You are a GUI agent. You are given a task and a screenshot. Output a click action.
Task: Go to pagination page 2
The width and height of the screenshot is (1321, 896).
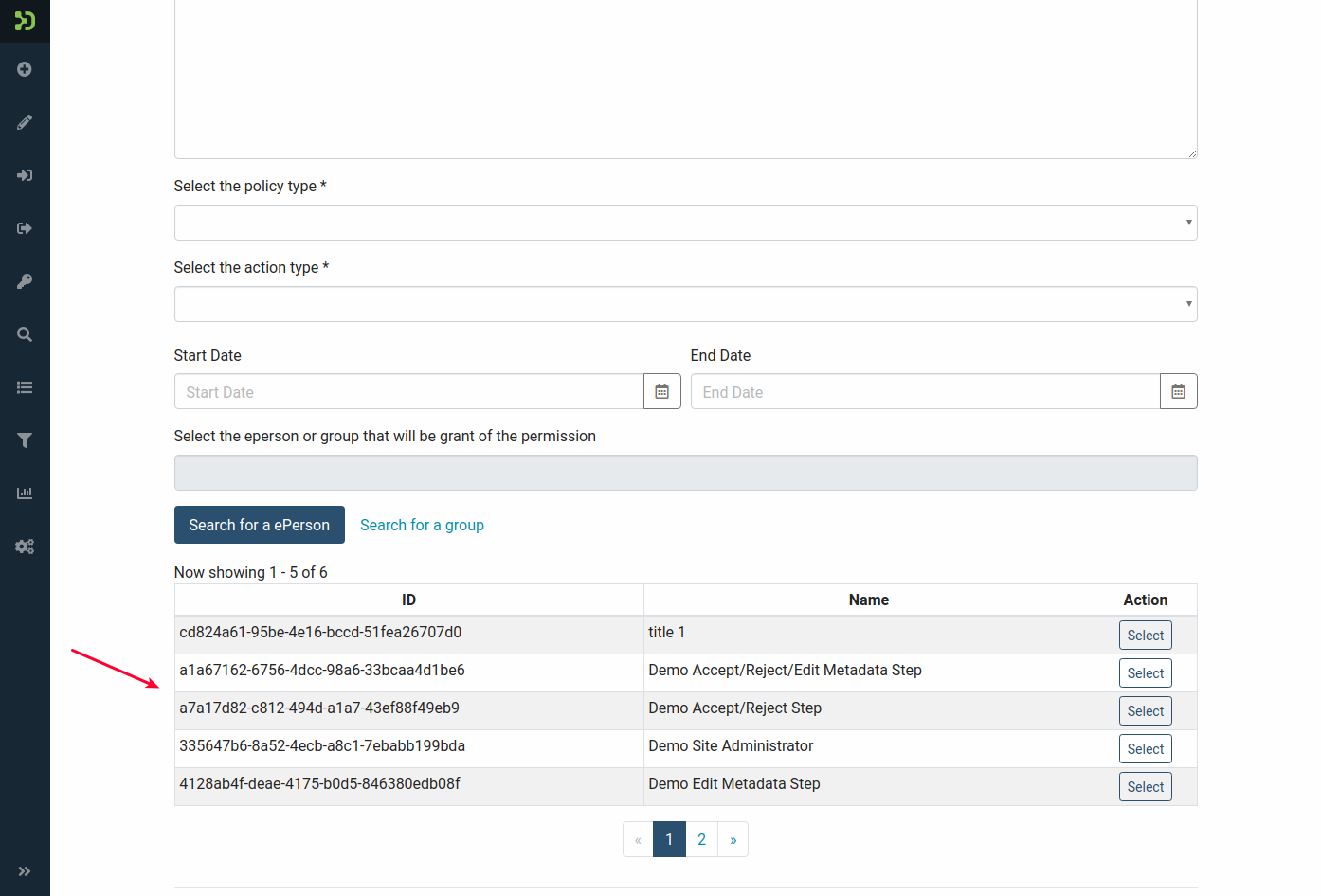(x=702, y=839)
